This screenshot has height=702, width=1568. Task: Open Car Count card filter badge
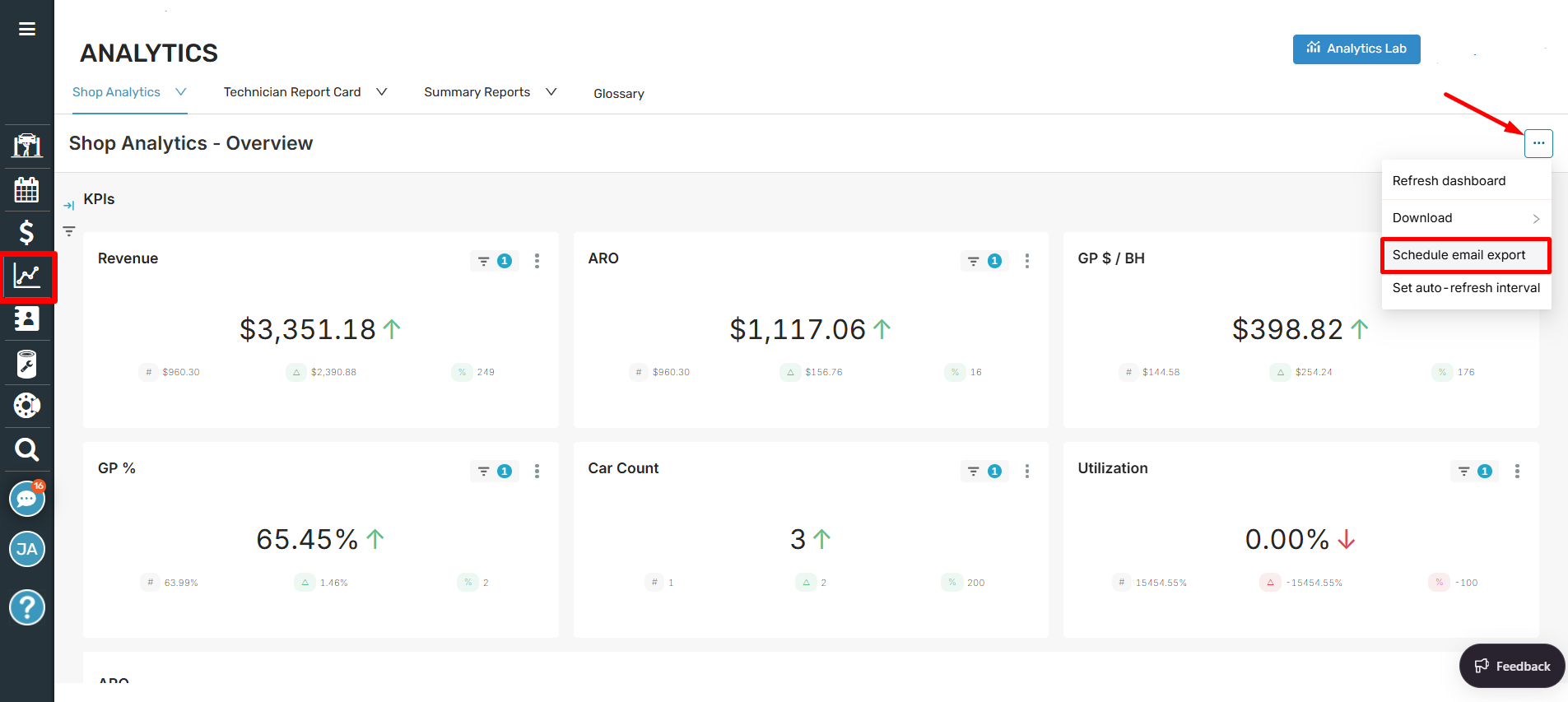coord(984,471)
